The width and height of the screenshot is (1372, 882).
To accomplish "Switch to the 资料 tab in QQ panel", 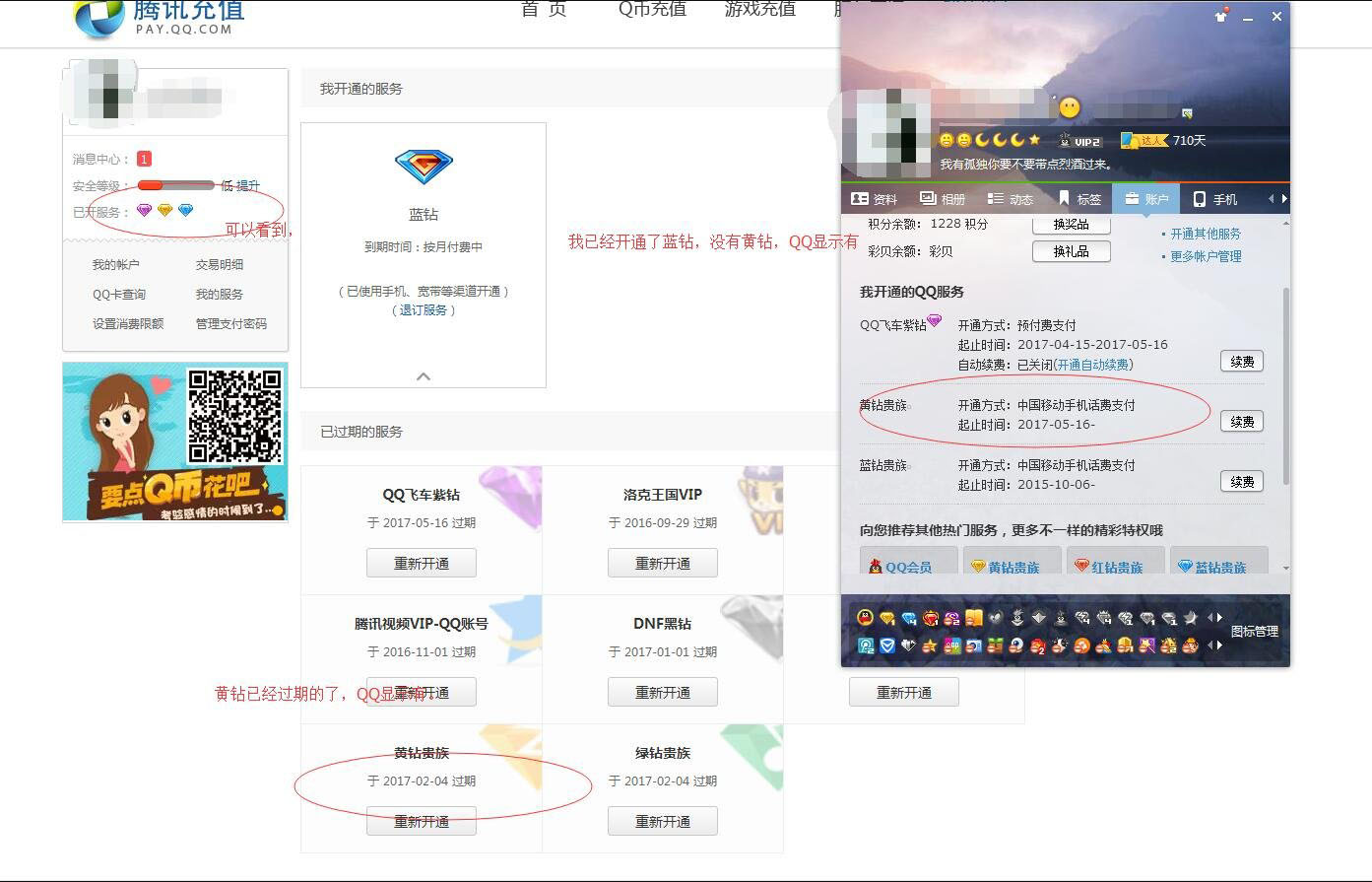I will click(x=875, y=198).
